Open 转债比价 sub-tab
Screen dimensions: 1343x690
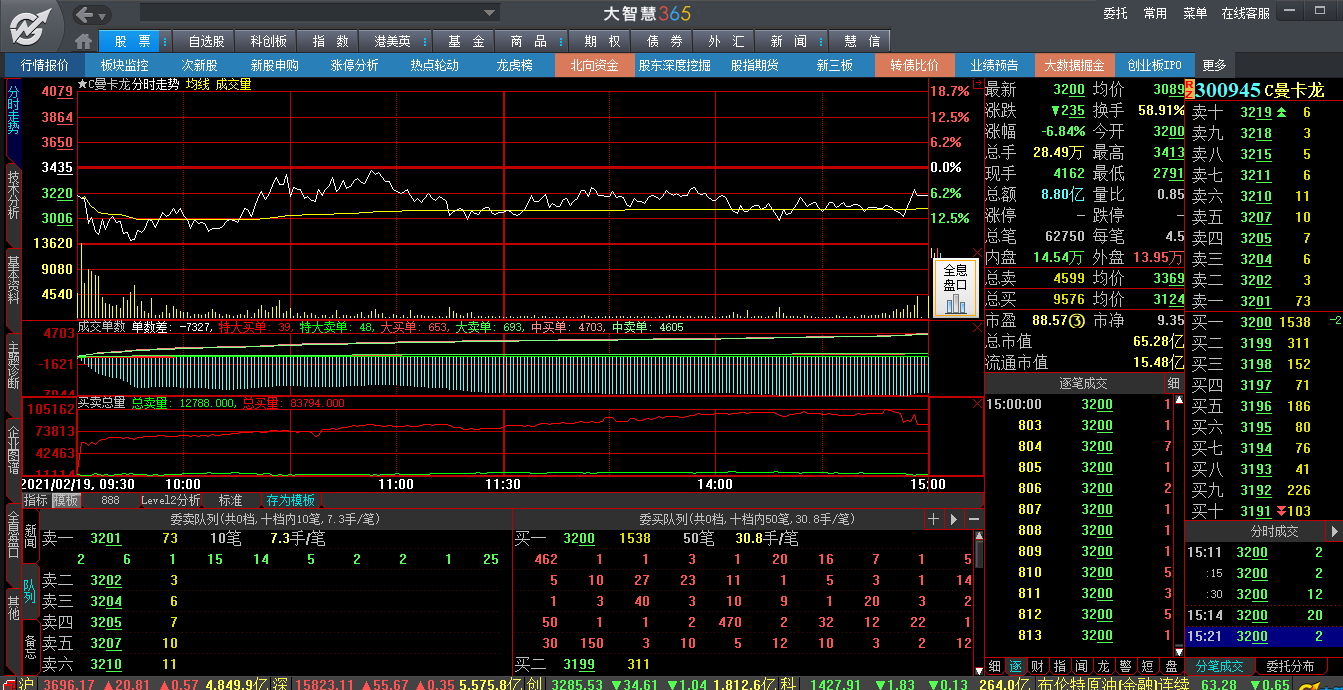coord(914,65)
